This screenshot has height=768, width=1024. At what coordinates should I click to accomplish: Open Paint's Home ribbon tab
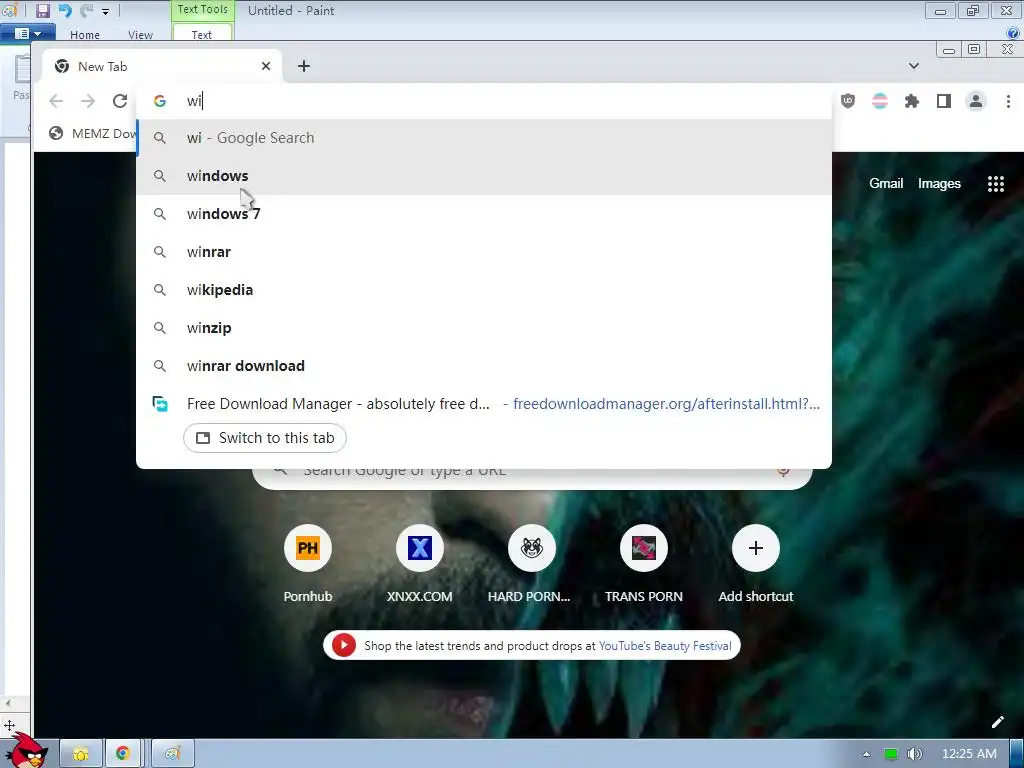(85, 35)
